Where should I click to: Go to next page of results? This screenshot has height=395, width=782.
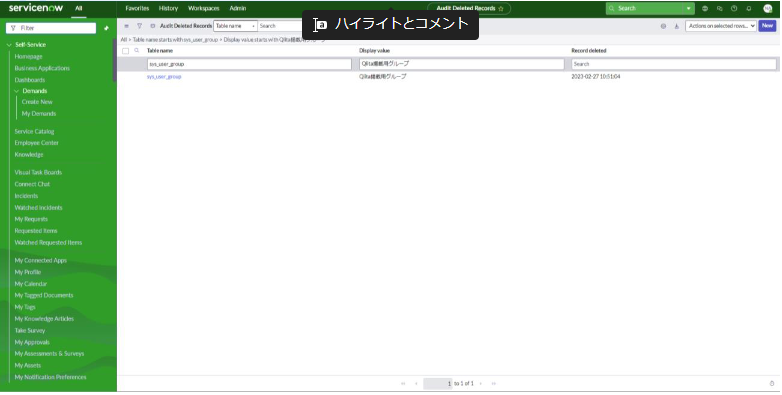point(481,384)
